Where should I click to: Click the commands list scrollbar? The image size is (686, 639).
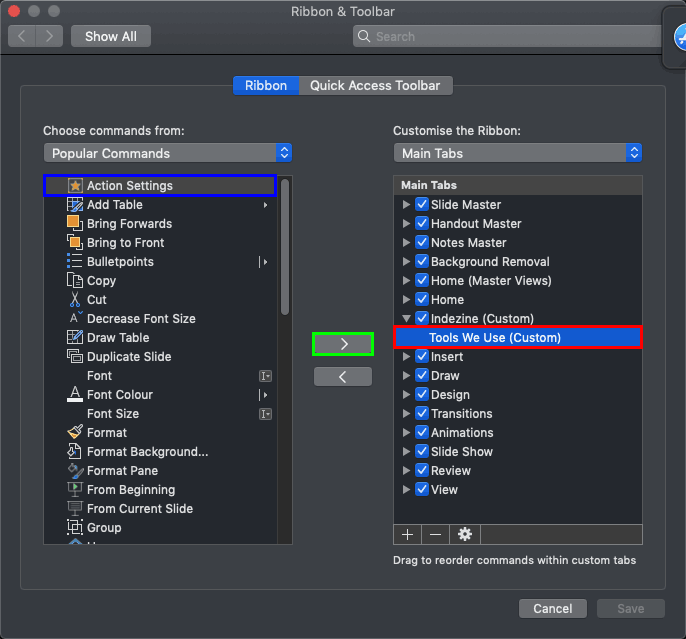(x=285, y=247)
